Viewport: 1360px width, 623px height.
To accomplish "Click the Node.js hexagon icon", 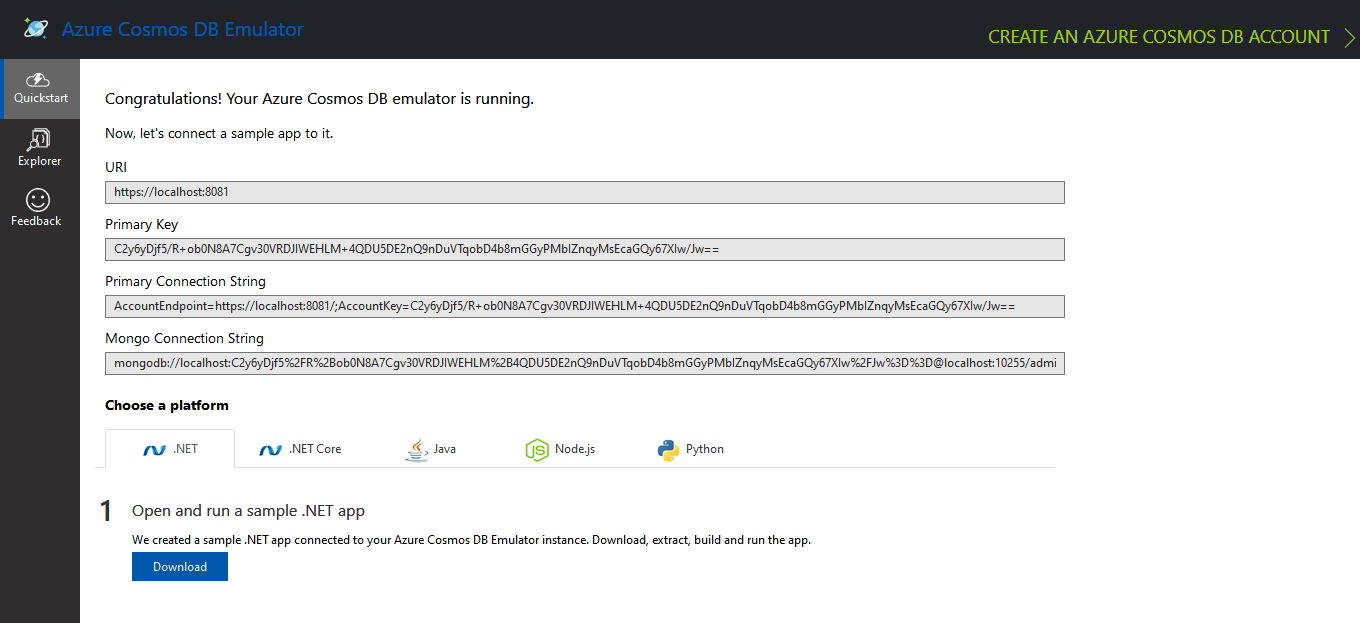I will tap(537, 450).
